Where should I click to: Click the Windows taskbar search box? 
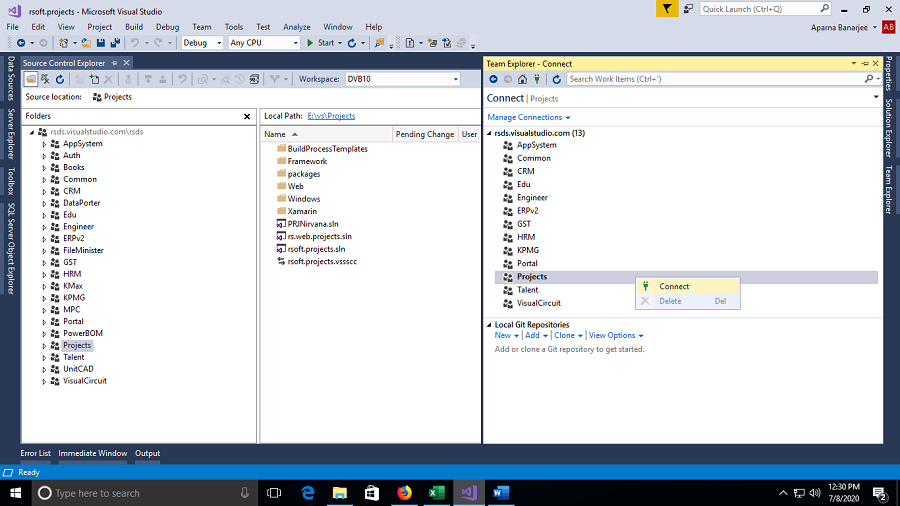[143, 493]
